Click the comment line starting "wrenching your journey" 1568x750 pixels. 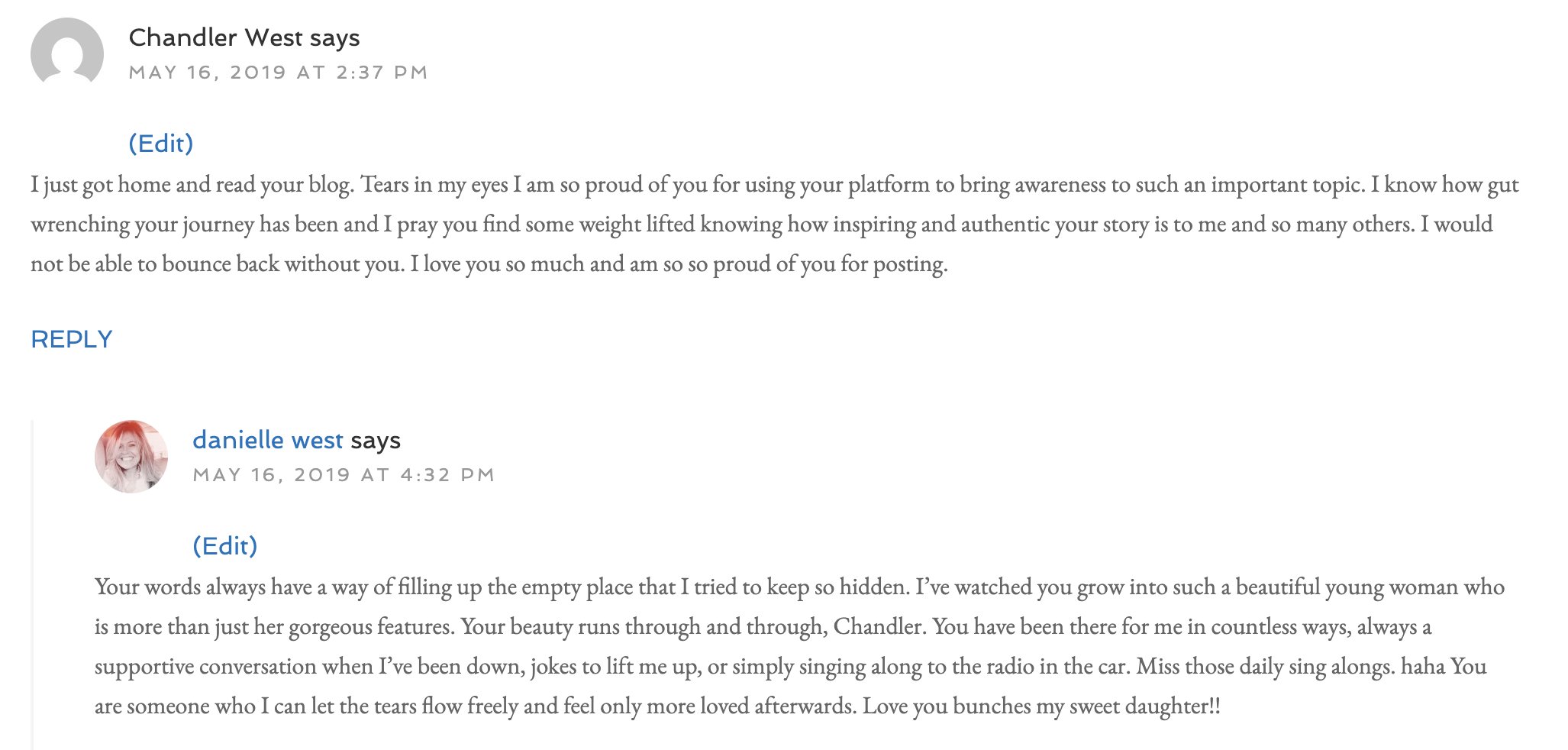761,225
